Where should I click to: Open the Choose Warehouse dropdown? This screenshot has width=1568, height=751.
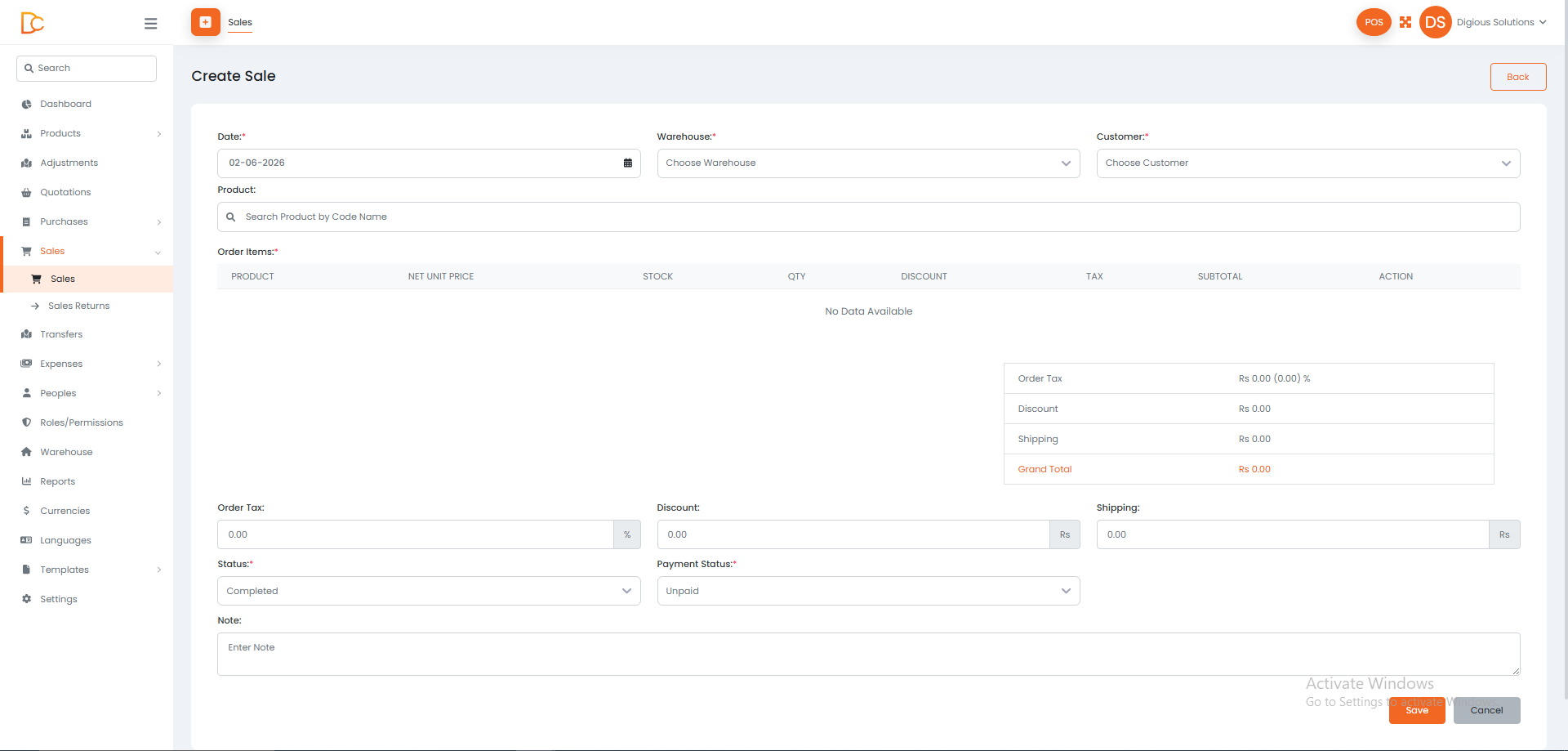click(868, 163)
